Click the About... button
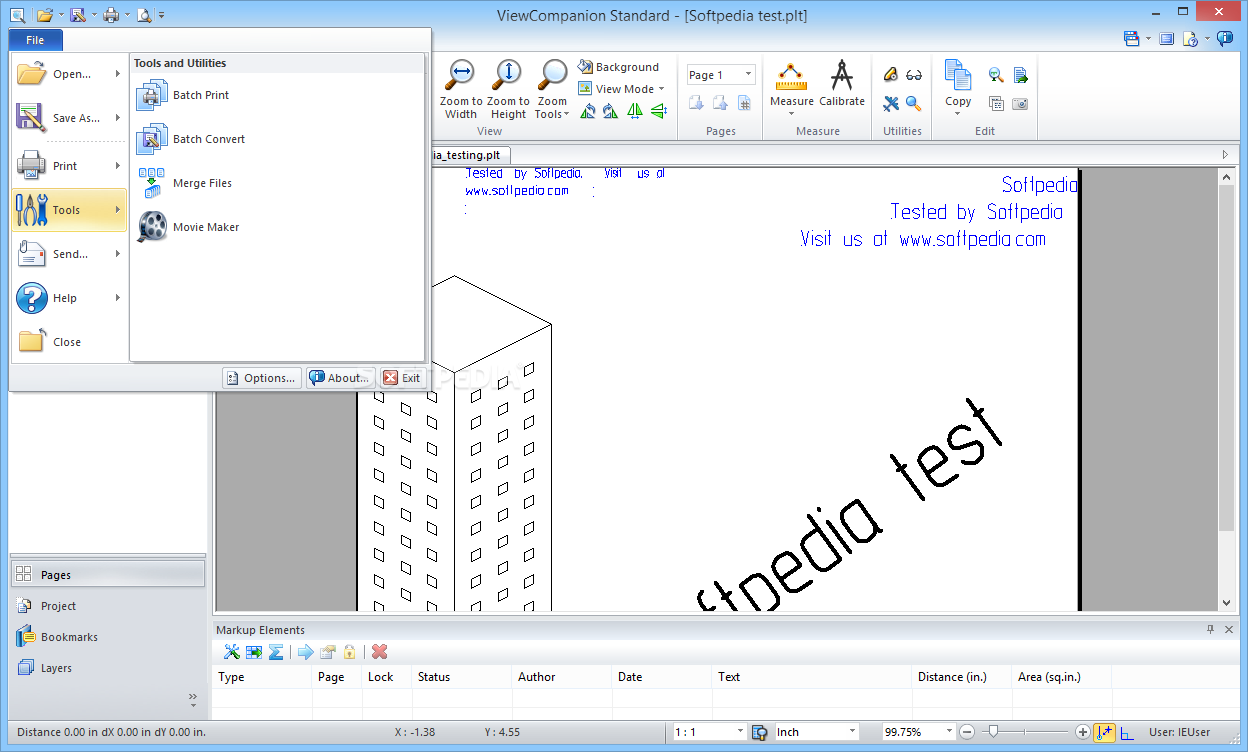The height and width of the screenshot is (752, 1248). tap(341, 378)
